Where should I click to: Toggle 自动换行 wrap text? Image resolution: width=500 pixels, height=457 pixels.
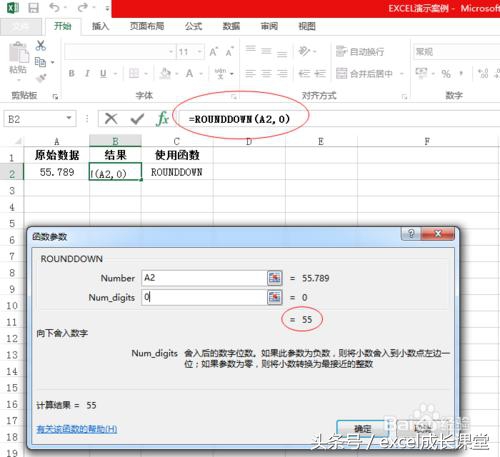click(360, 51)
